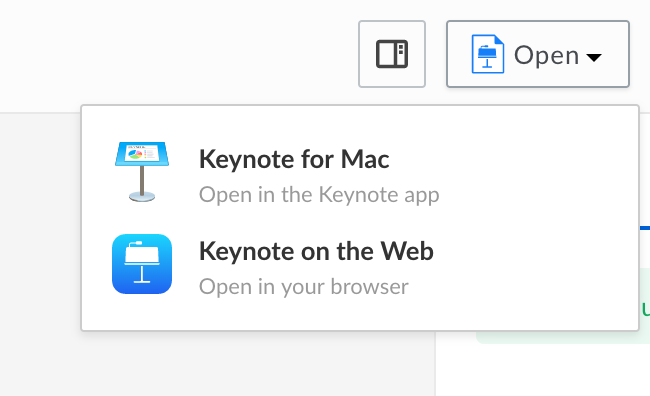Click the green letter at the right edge
The width and height of the screenshot is (650, 396).
click(646, 309)
